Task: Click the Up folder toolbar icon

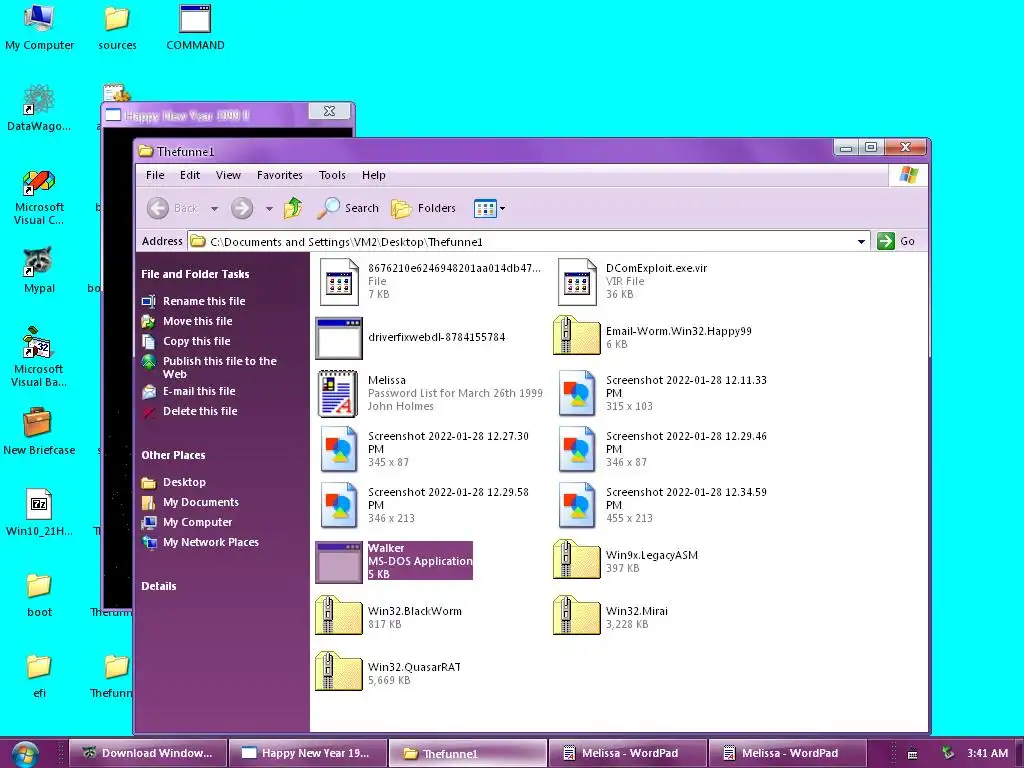Action: point(293,208)
